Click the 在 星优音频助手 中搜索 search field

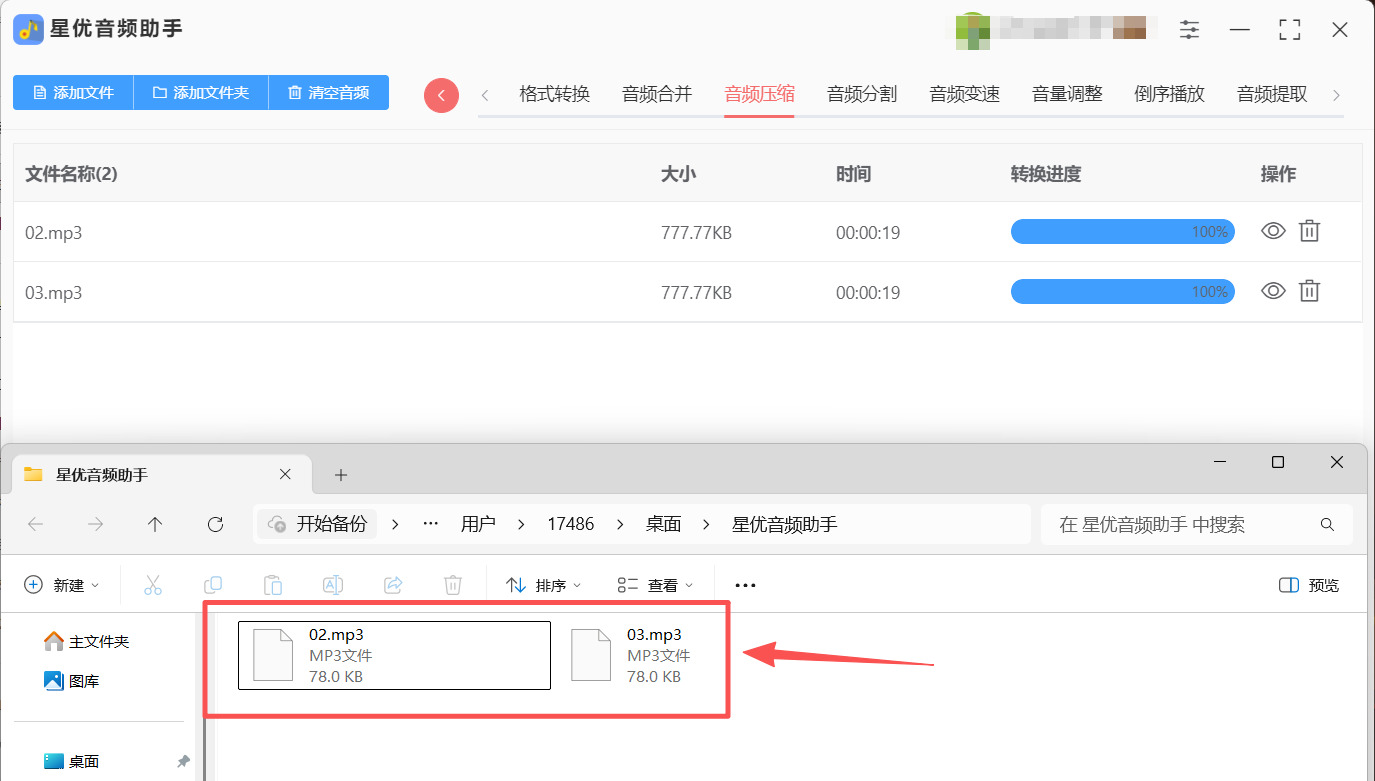tap(1196, 524)
